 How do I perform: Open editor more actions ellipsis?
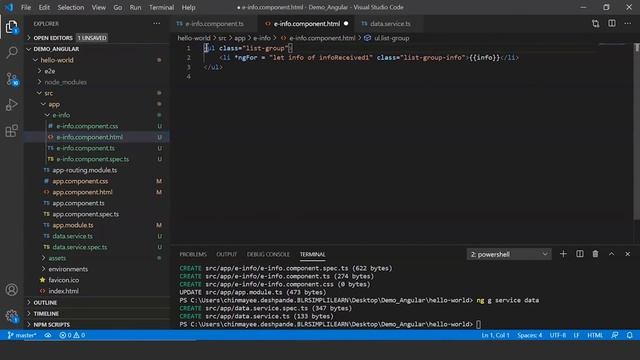628,24
